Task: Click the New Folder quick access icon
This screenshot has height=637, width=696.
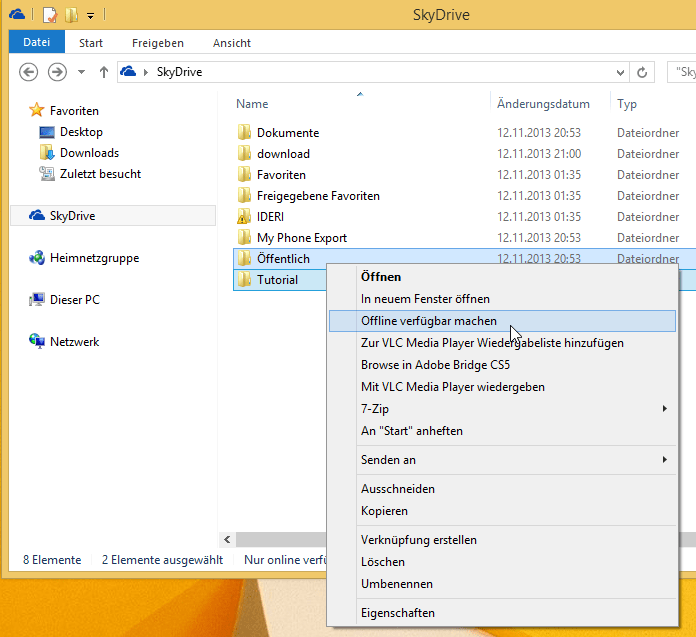Action: point(71,15)
